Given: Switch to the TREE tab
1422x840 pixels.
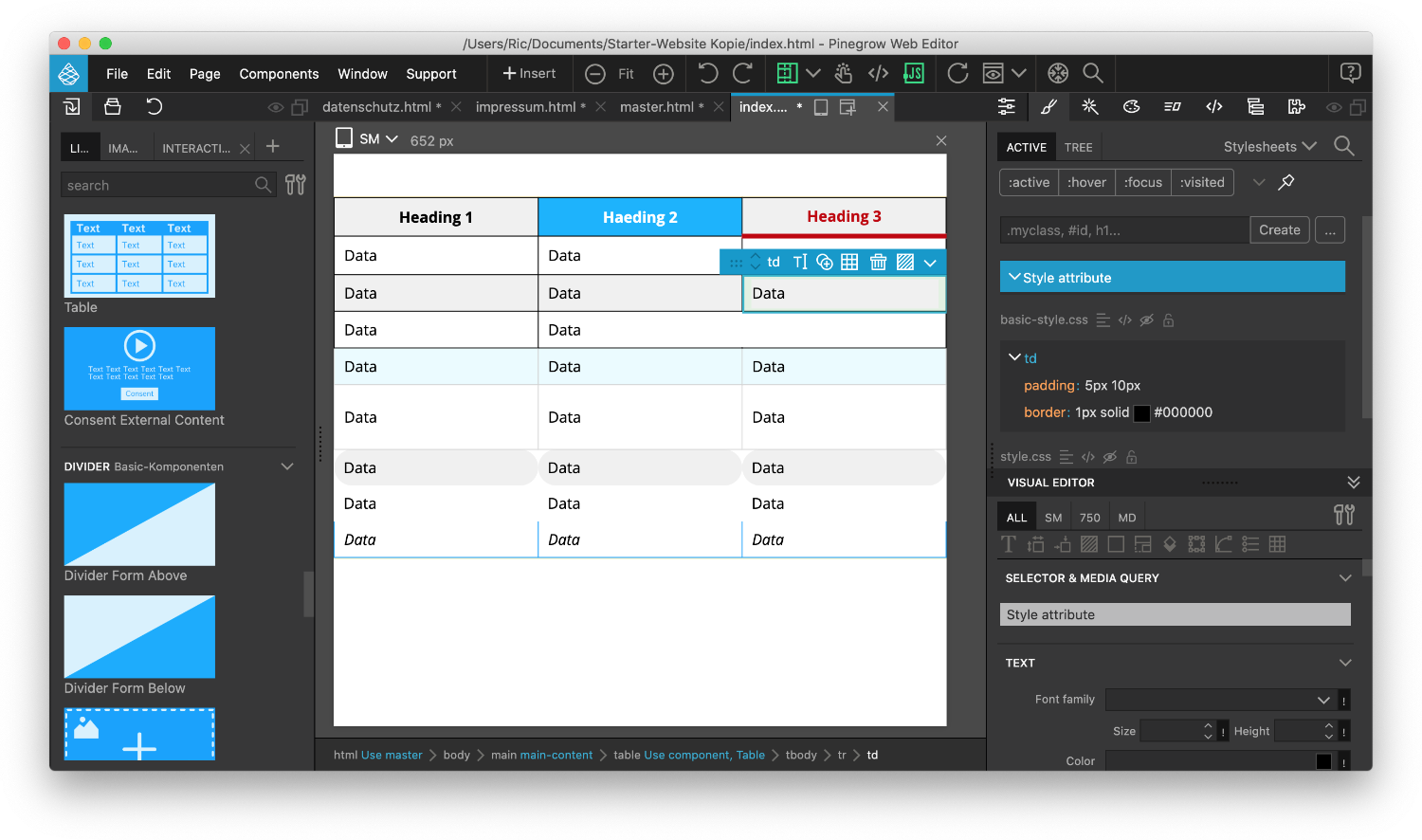Looking at the screenshot, I should point(1078,147).
